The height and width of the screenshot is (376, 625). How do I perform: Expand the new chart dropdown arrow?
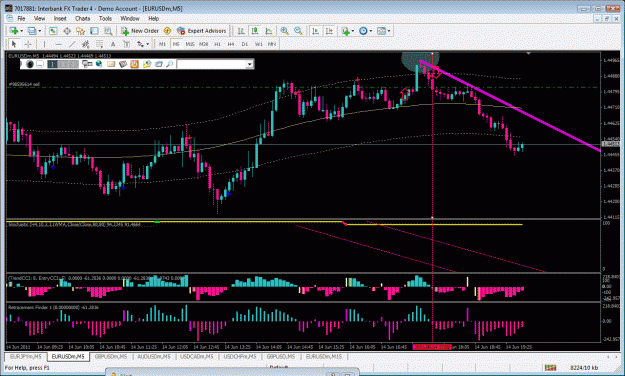tap(21, 31)
